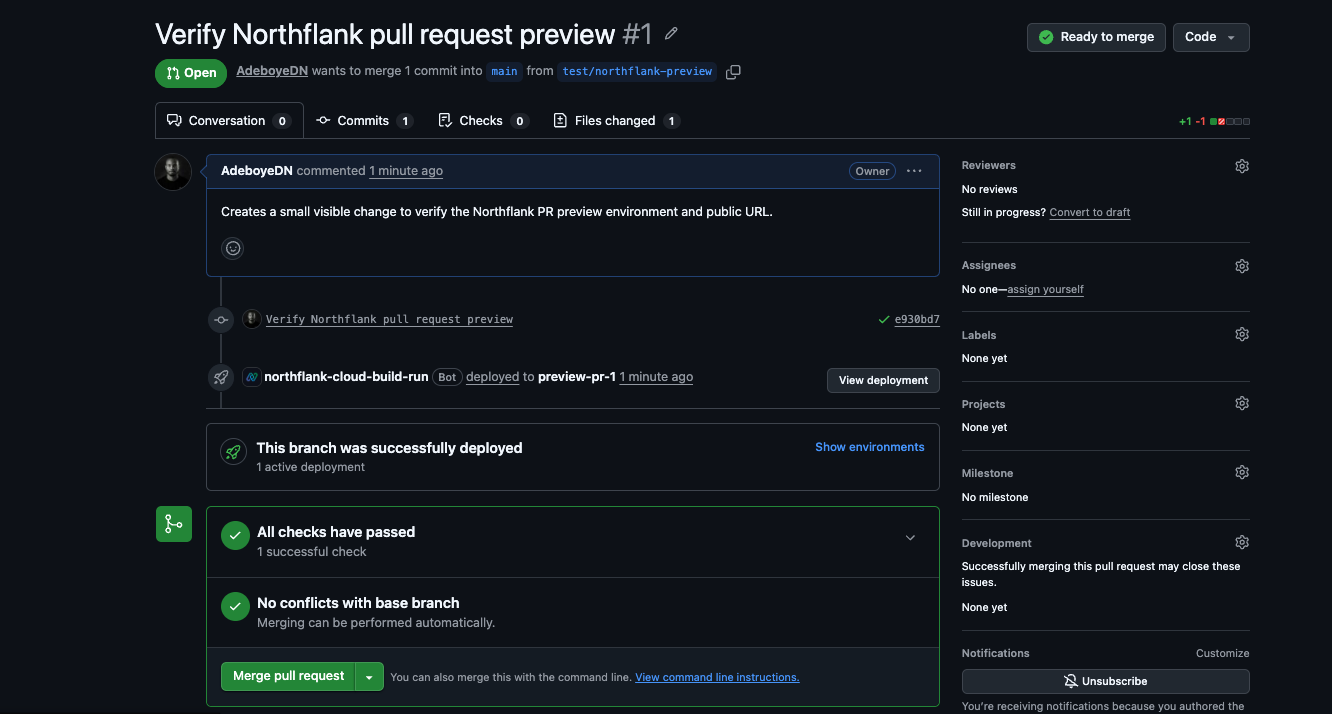Open the e930bd7 commit hash link
The height and width of the screenshot is (714, 1332).
point(917,320)
